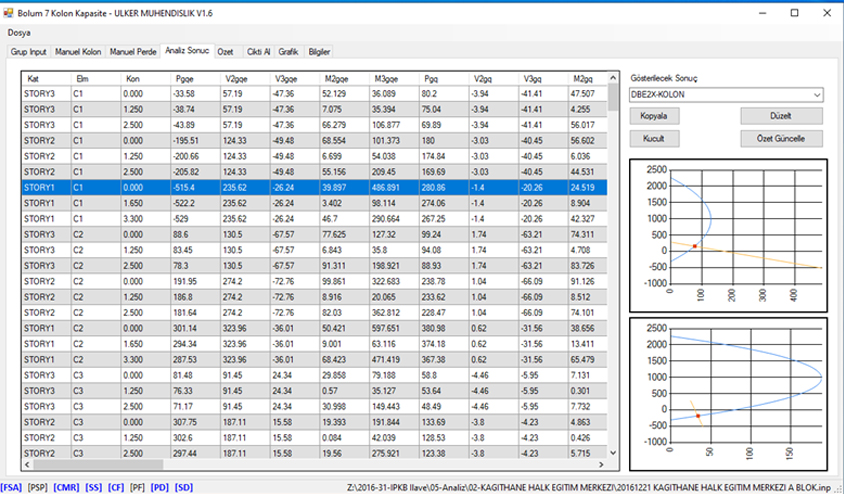Click the Kopyala button
844x494 pixels.
654,116
